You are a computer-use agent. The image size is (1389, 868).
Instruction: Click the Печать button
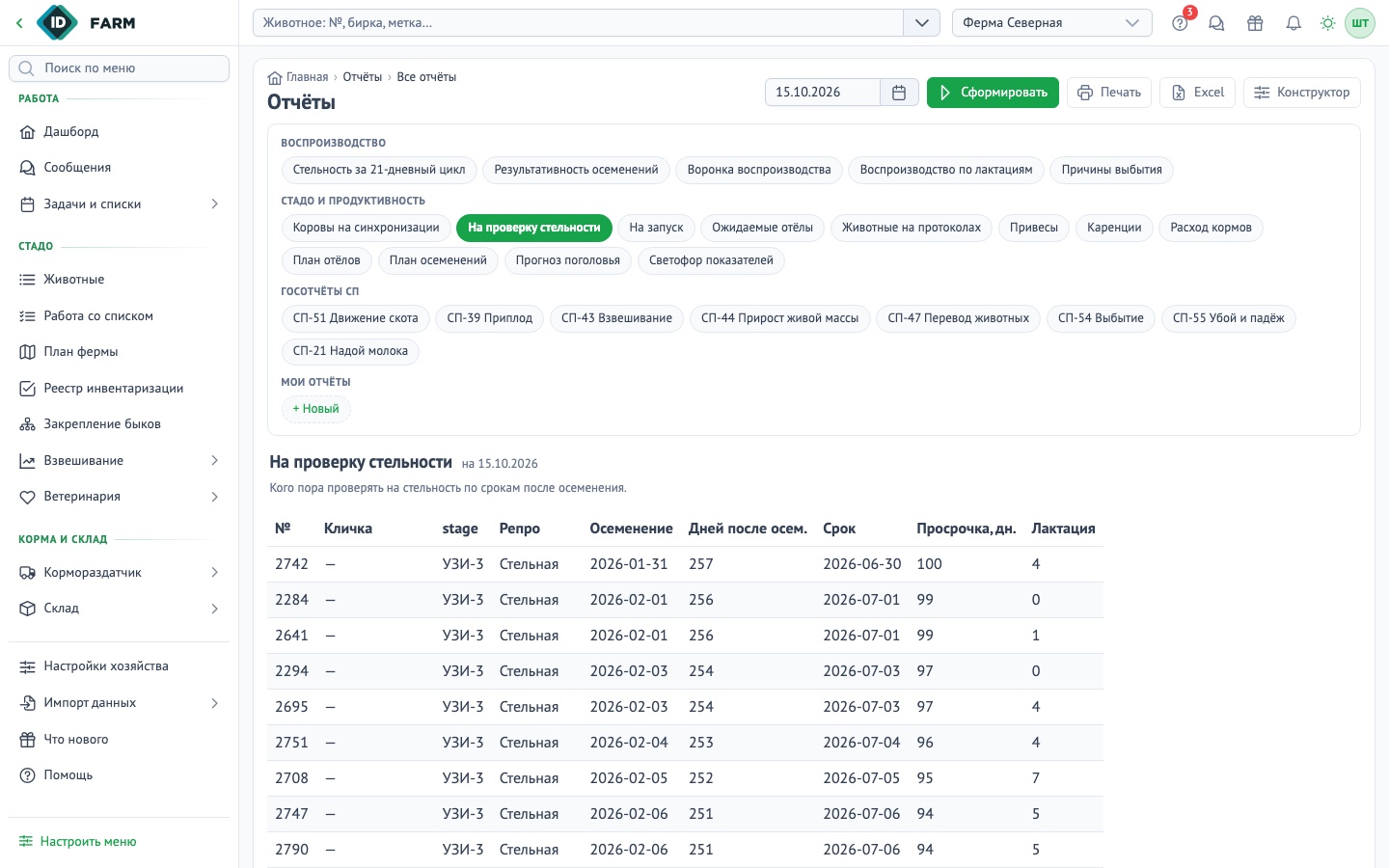1109,93
